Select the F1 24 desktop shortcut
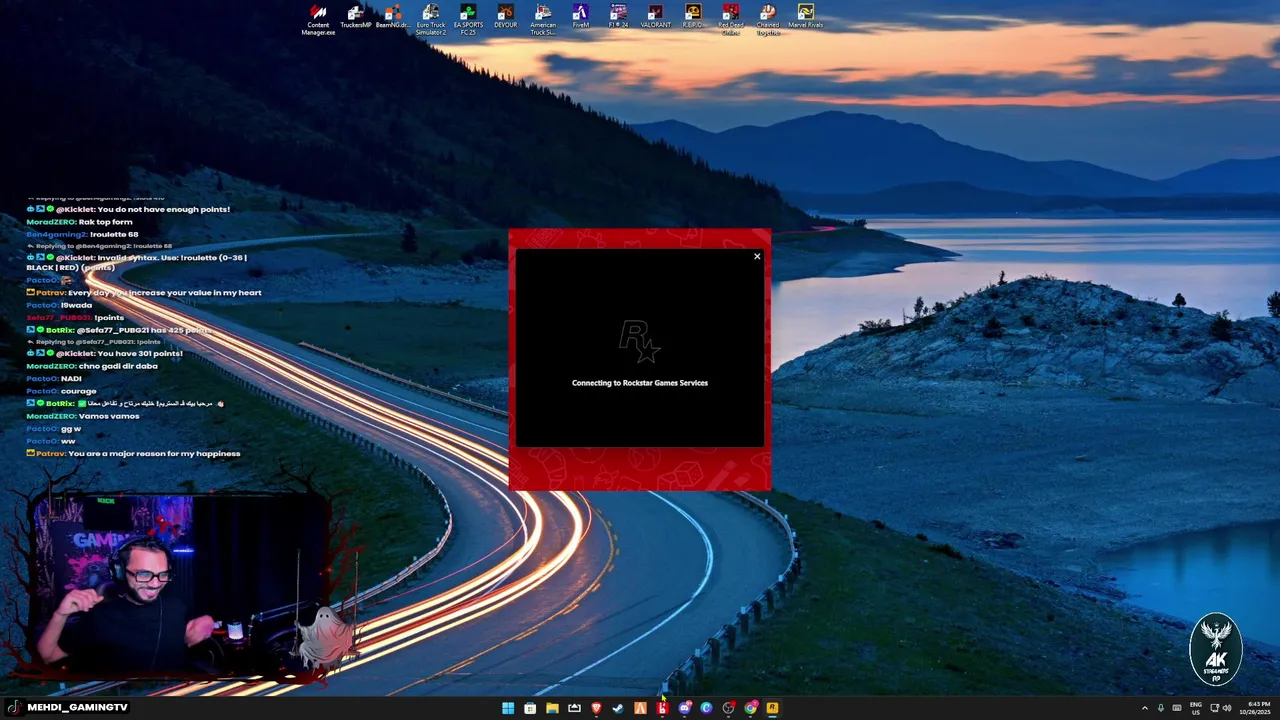The image size is (1280, 720). coord(618,17)
